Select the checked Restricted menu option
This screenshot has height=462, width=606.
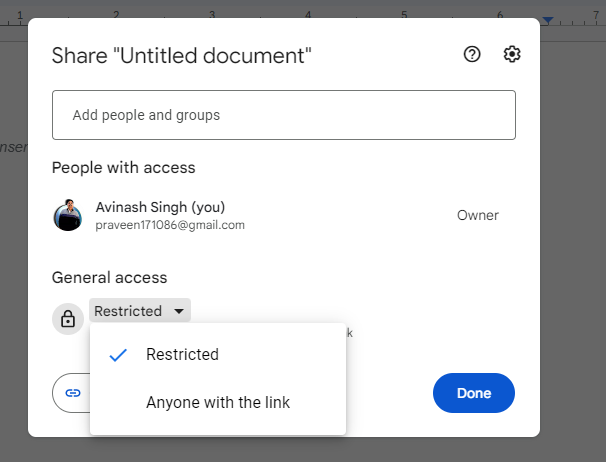pyautogui.click(x=218, y=355)
